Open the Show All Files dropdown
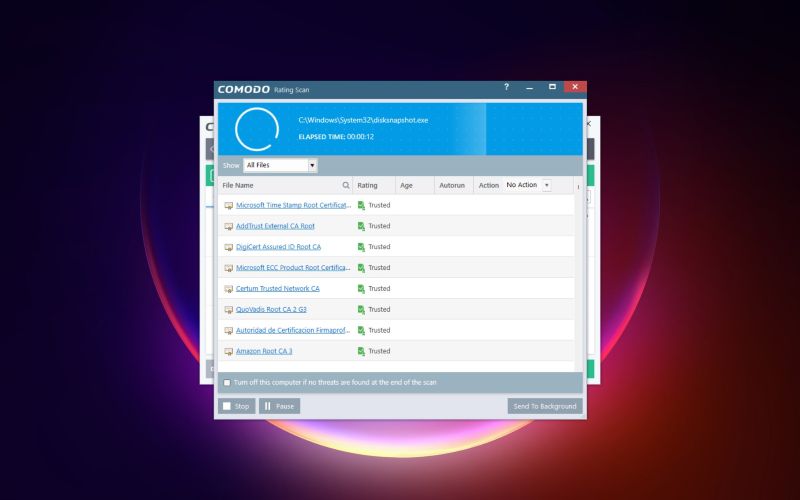This screenshot has width=800, height=500. coord(280,165)
